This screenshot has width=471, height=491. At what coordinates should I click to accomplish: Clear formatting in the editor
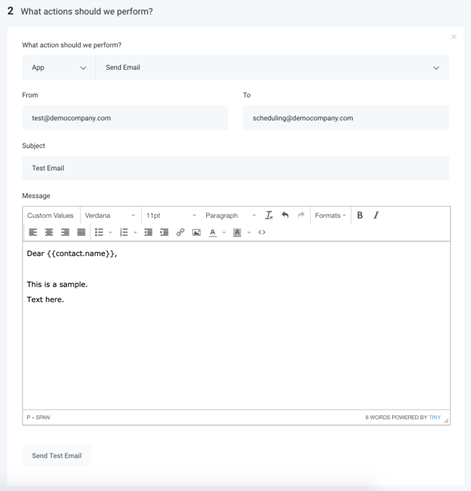point(269,215)
